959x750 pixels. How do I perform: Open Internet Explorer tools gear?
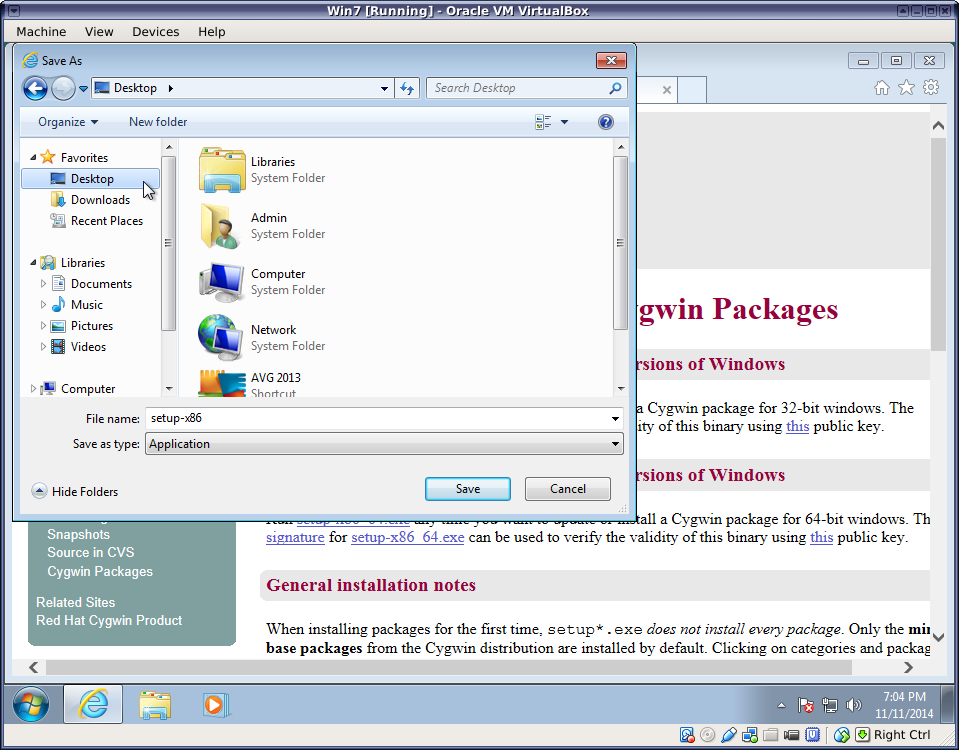pyautogui.click(x=931, y=87)
